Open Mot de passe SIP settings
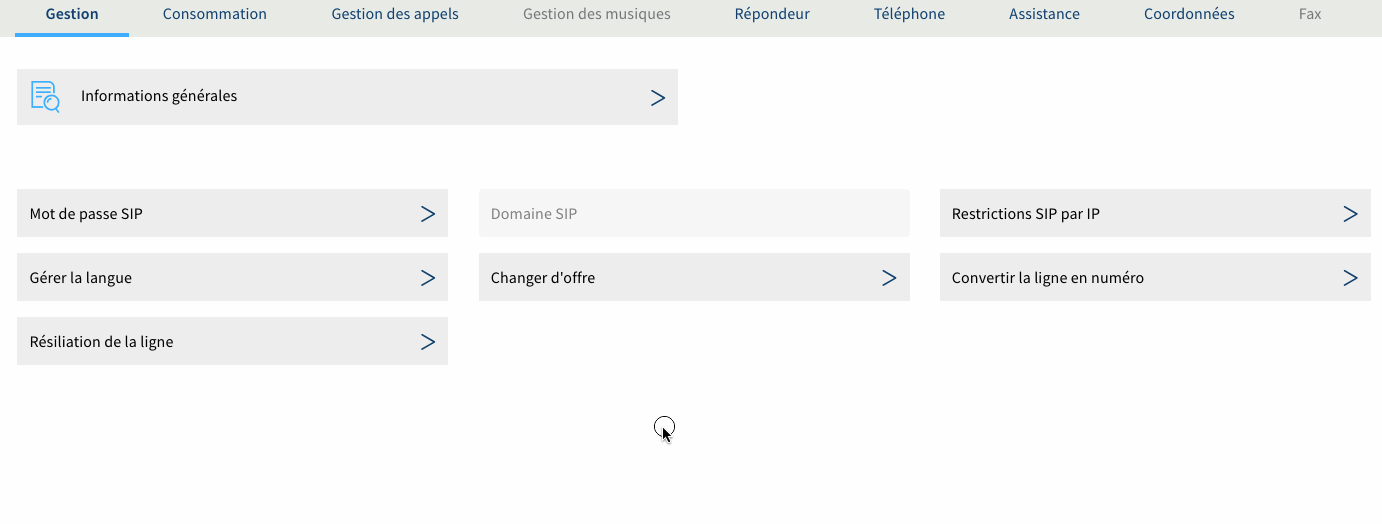This screenshot has height=524, width=1382. [x=87, y=214]
